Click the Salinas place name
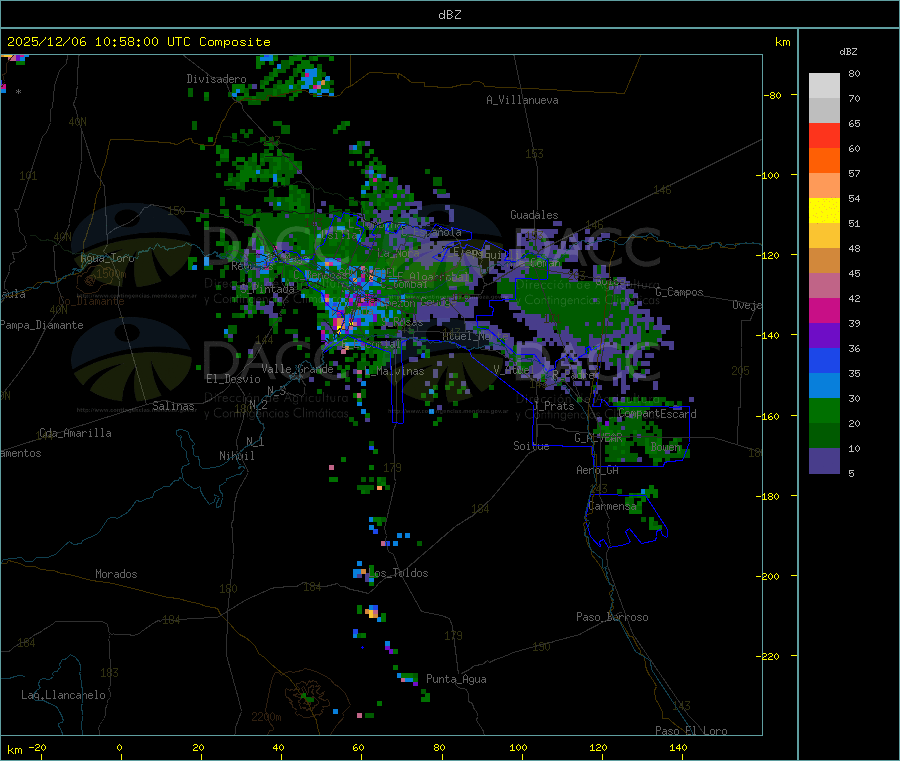Screen dimensions: 900x761 pyautogui.click(x=173, y=406)
